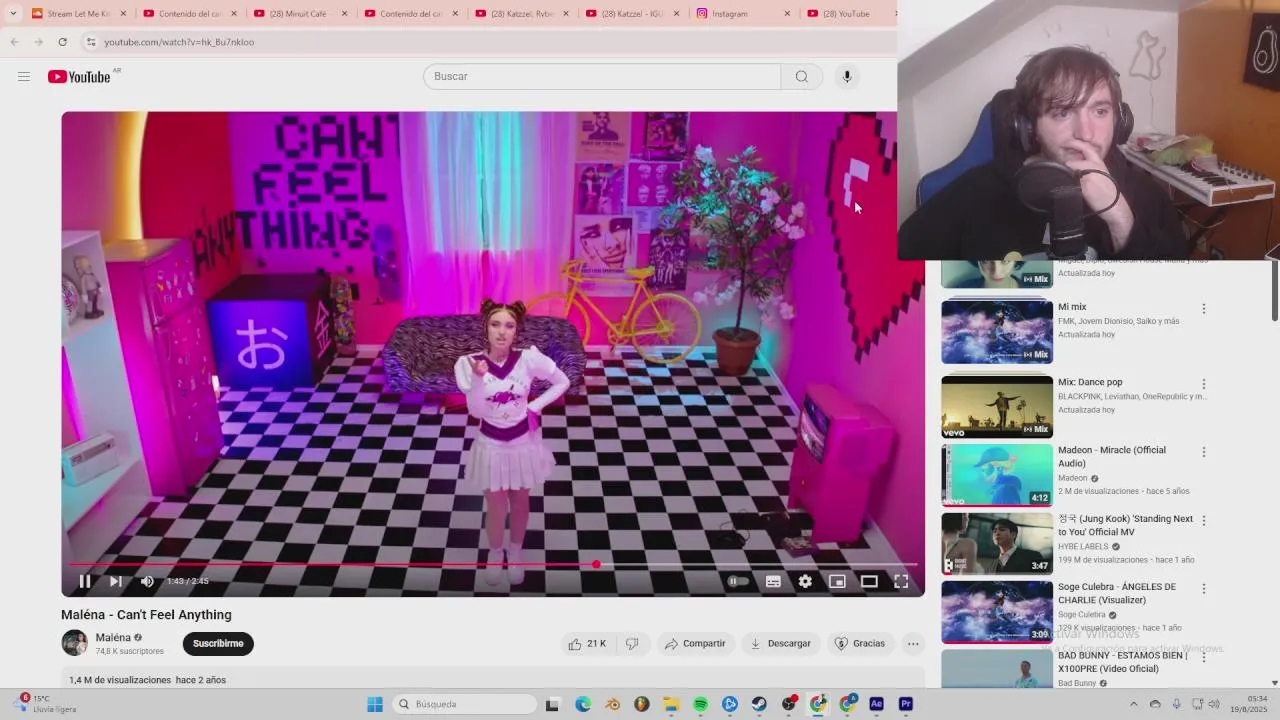The height and width of the screenshot is (720, 1280).
Task: Open the Mix: Dance pop title
Action: tap(1090, 383)
